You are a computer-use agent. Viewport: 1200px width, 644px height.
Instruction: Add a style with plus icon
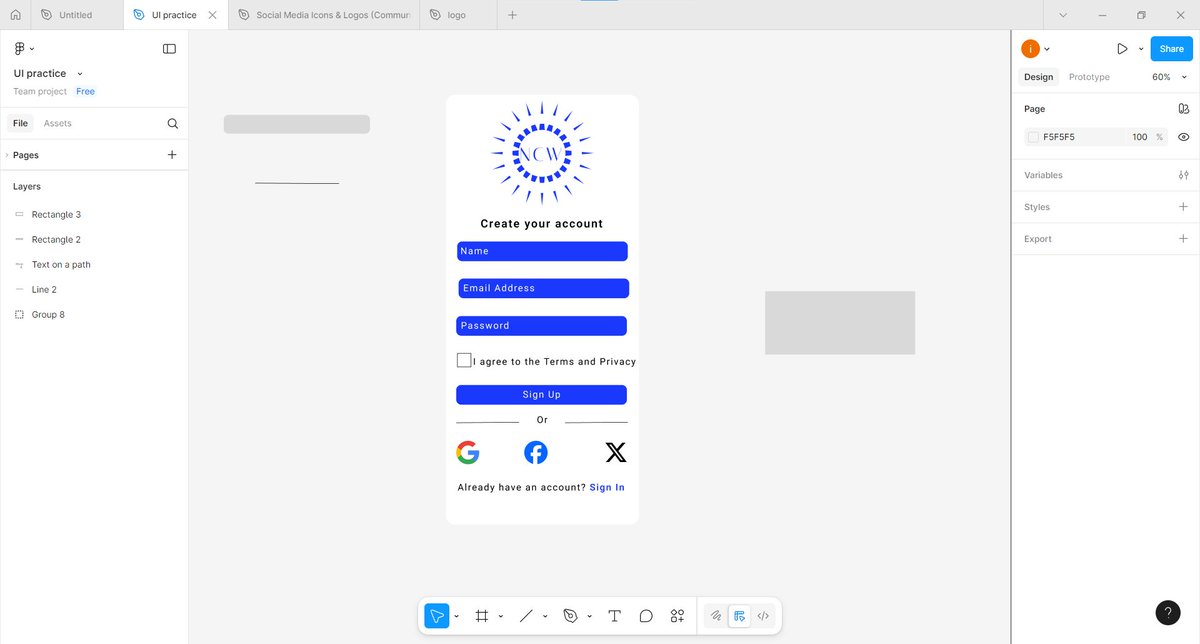point(1183,207)
